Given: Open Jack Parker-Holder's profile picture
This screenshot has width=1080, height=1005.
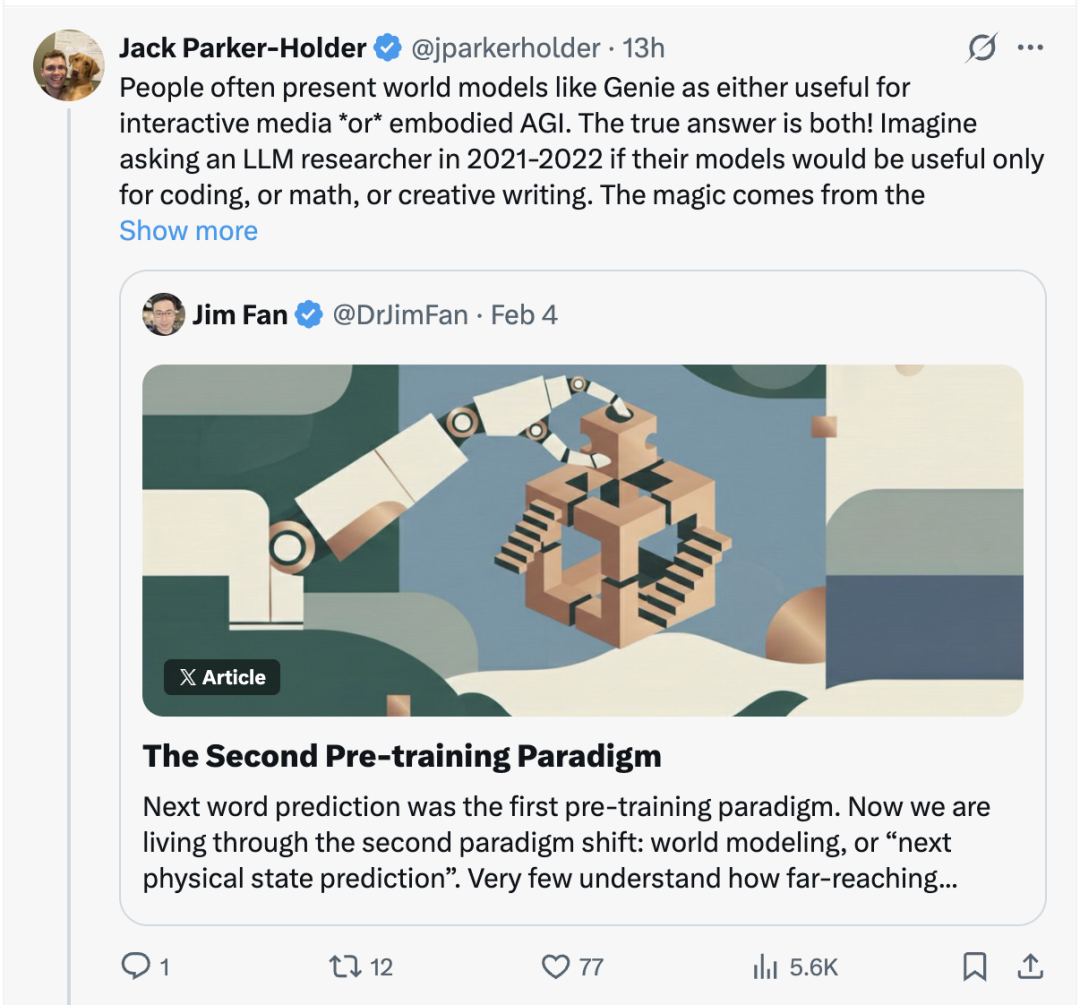Looking at the screenshot, I should [x=69, y=65].
